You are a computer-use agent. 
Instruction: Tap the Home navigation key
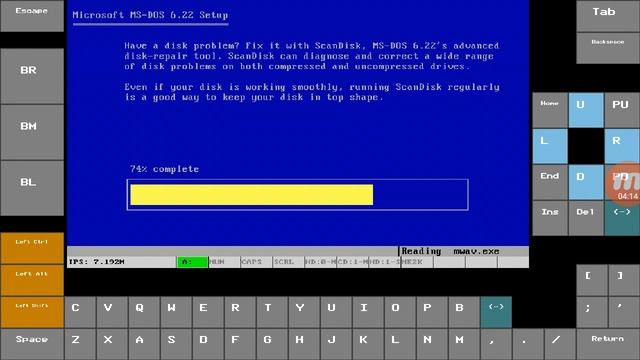point(550,110)
